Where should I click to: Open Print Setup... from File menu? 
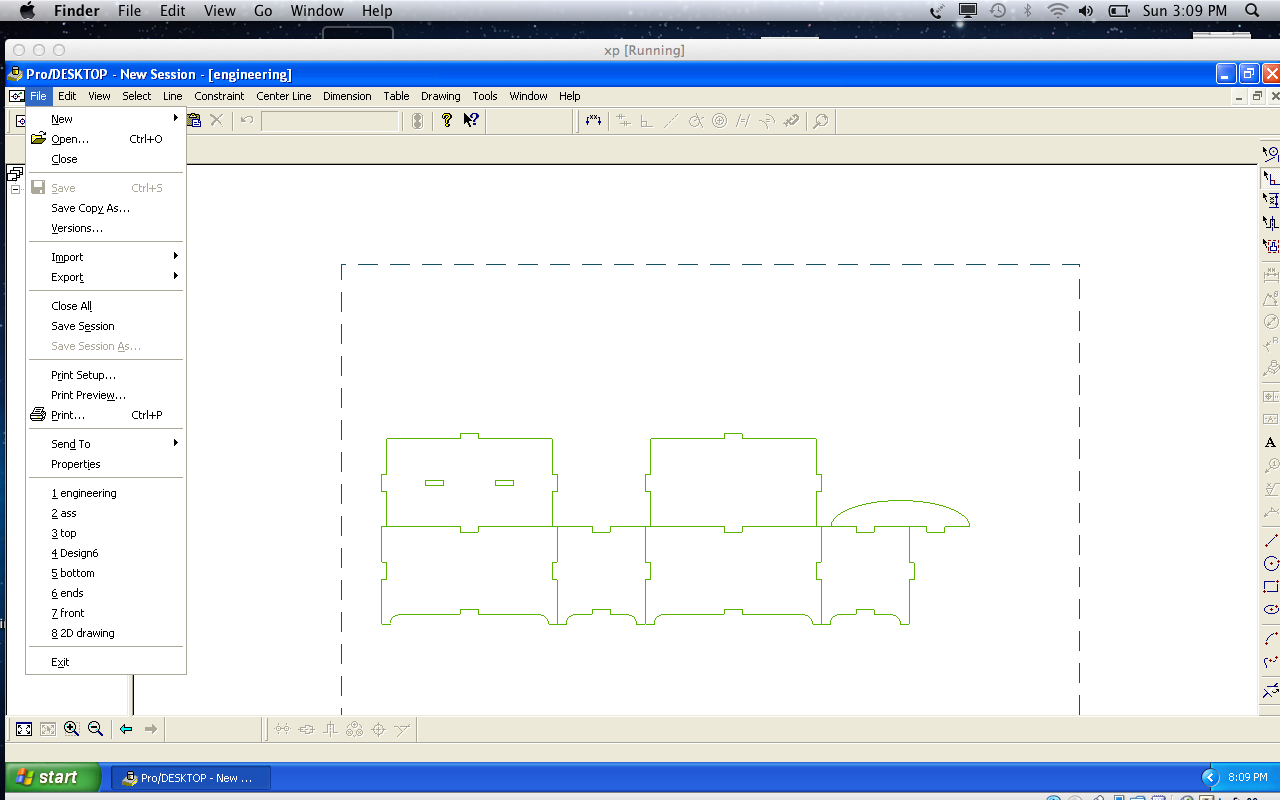click(x=106, y=375)
